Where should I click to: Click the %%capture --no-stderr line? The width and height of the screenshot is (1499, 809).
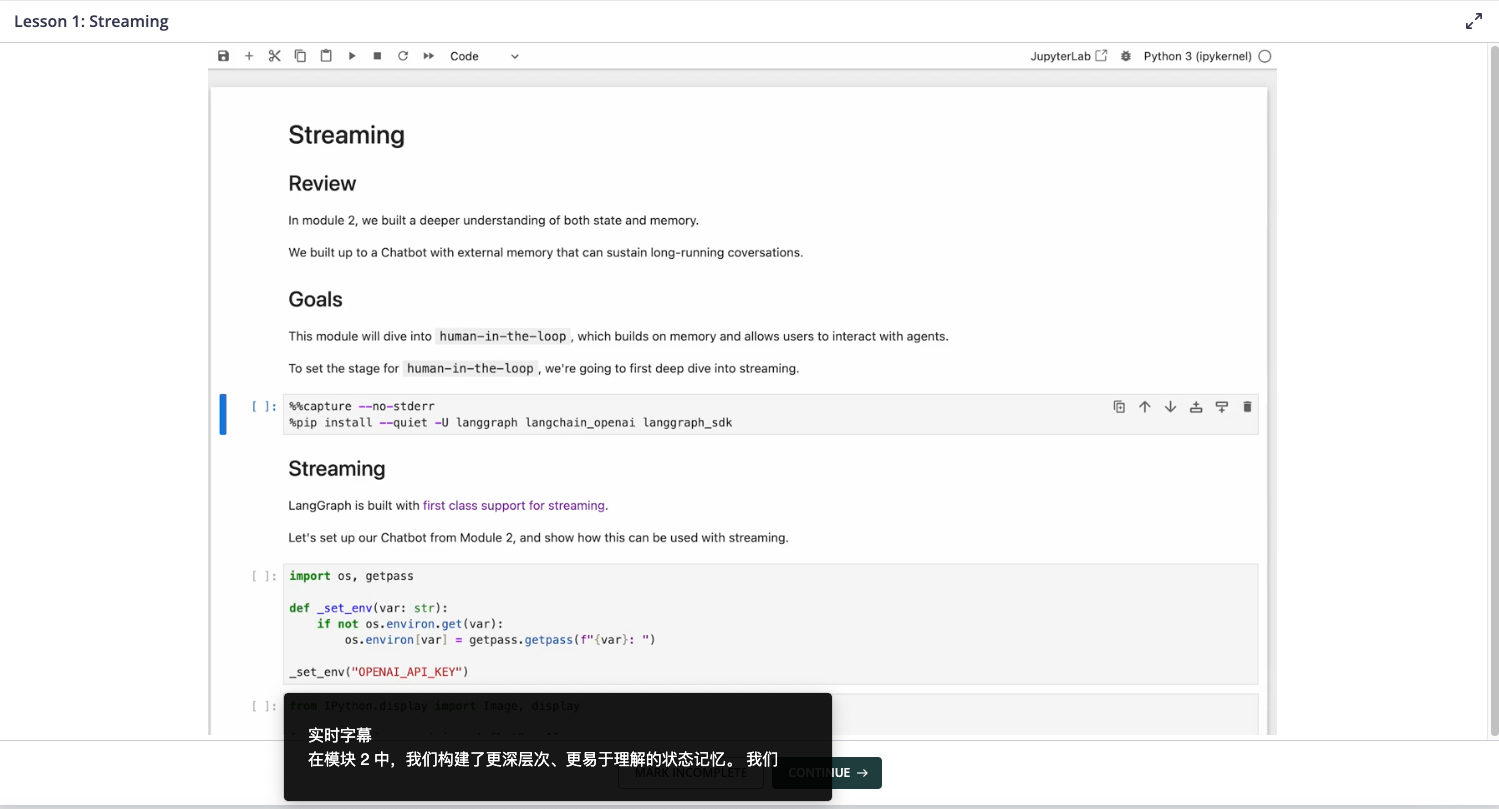(362, 406)
